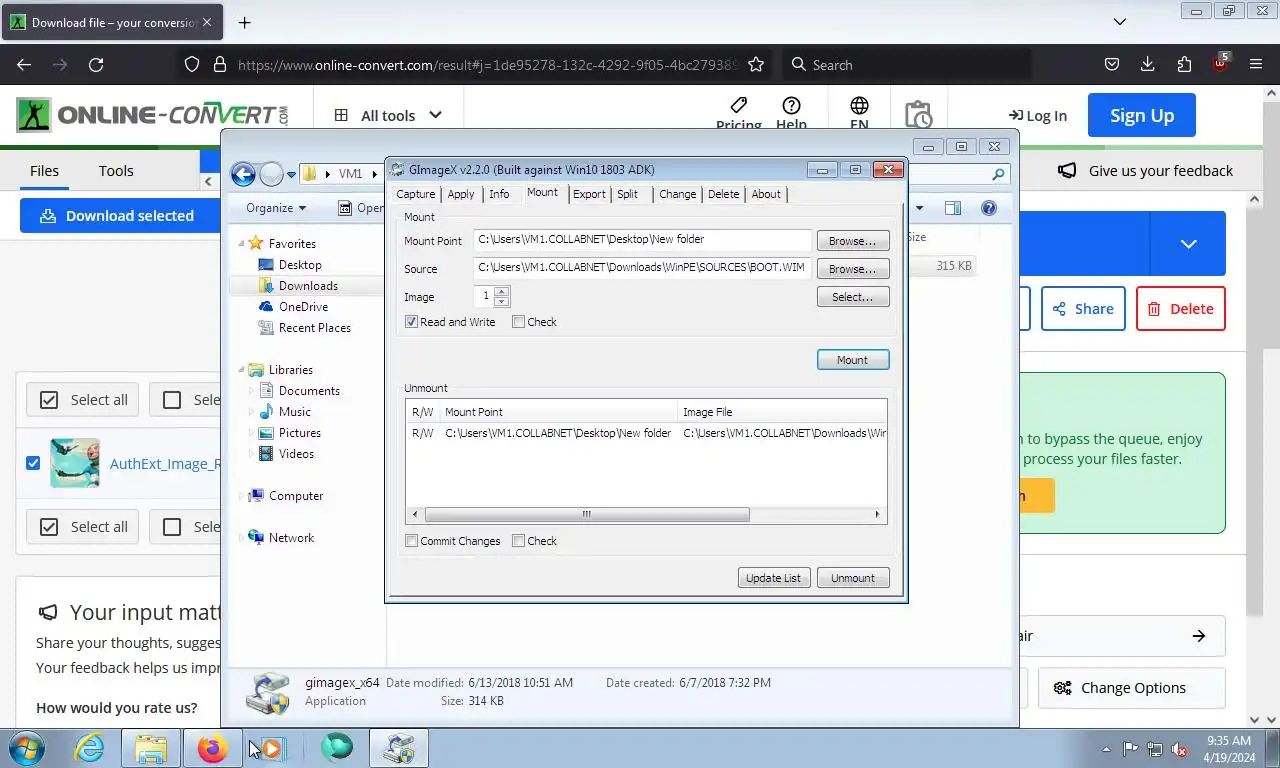Click the unmount list horizontal scrollbar
Viewport: 1280px width, 768px height.
[x=587, y=515]
